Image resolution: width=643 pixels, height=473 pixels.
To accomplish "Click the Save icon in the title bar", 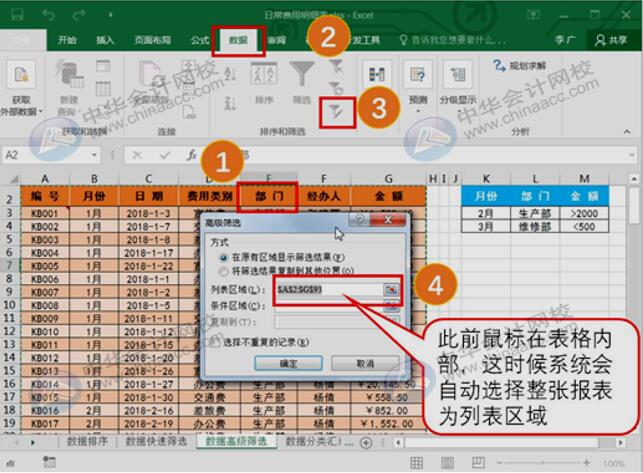I will [17, 15].
